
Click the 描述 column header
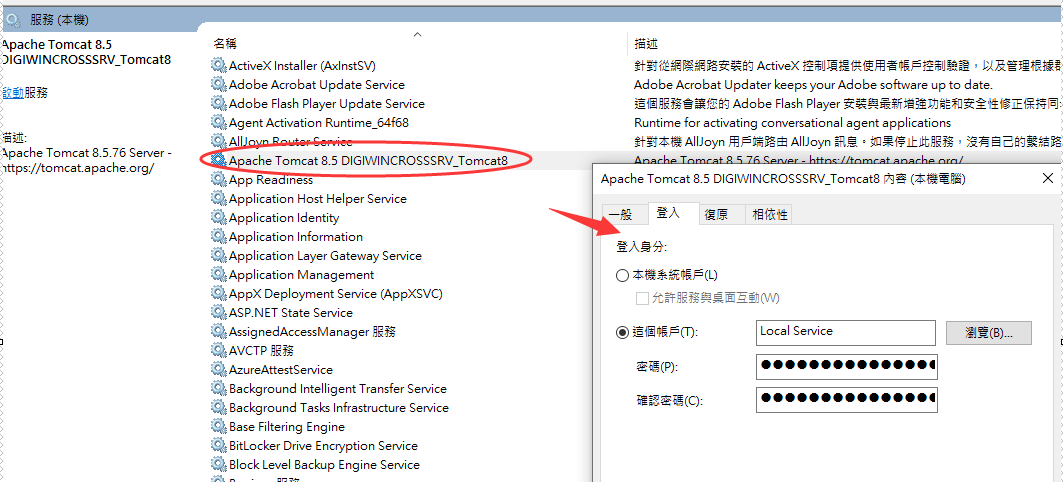click(x=646, y=44)
